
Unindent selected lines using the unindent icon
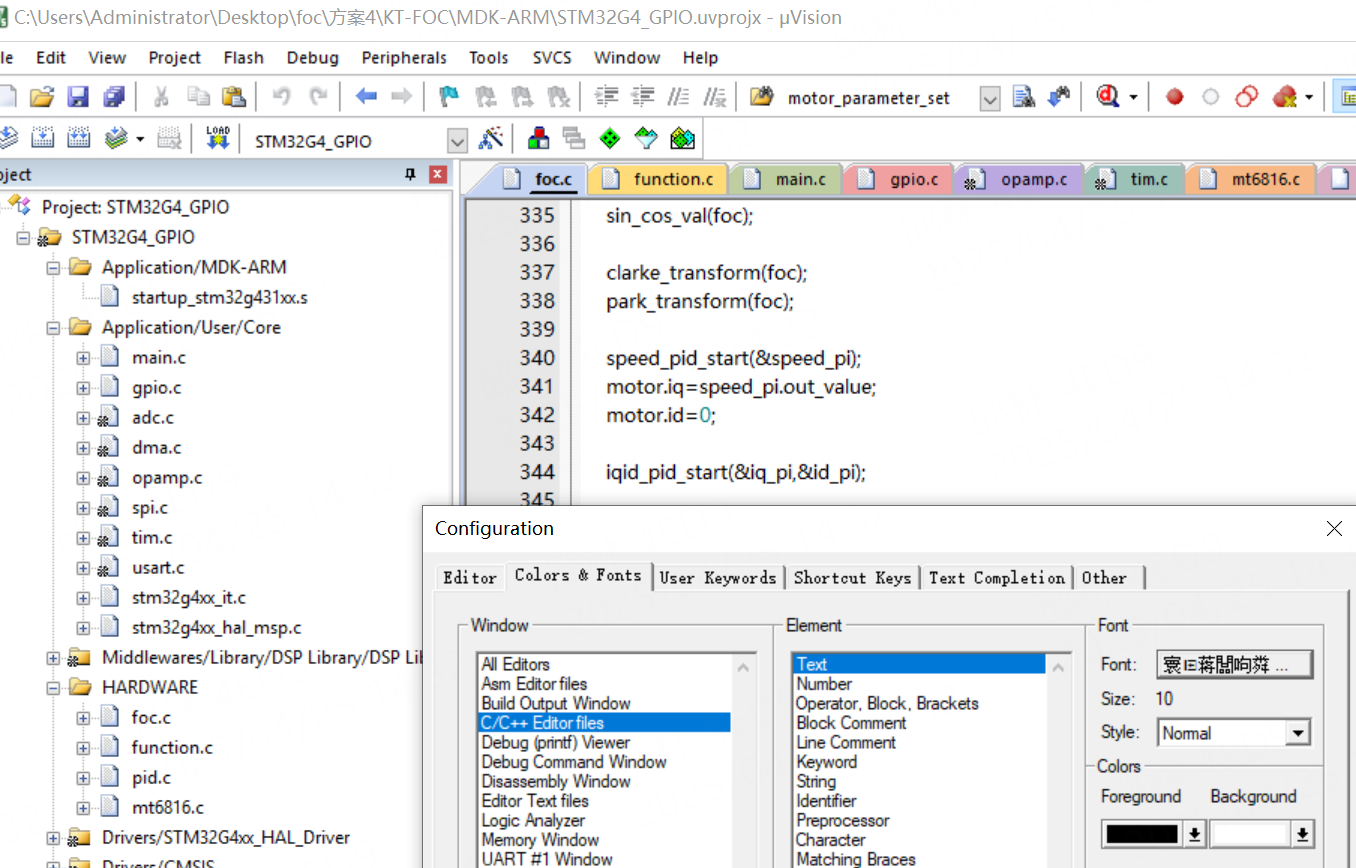coord(642,97)
